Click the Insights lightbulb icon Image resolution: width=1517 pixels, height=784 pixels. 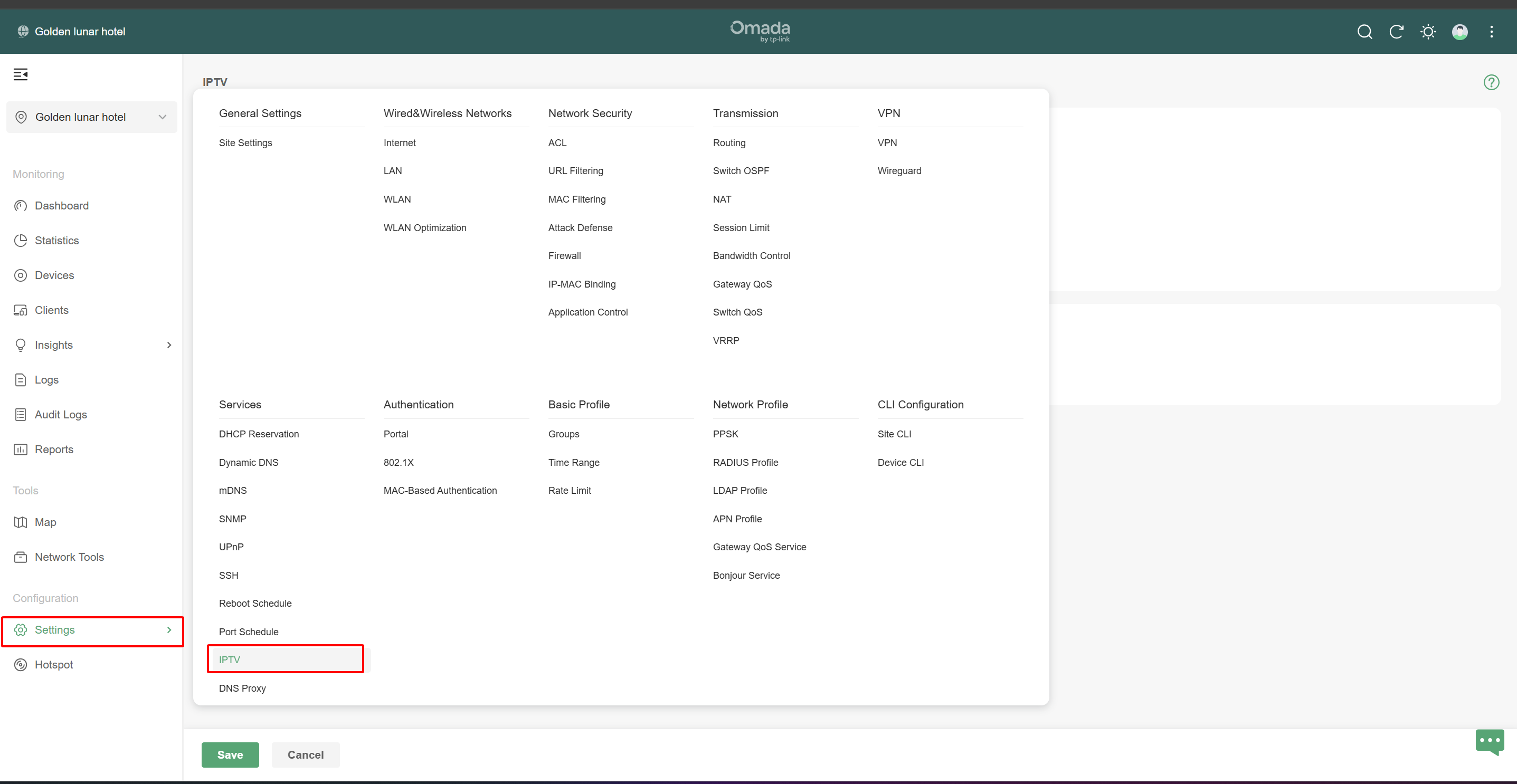21,345
